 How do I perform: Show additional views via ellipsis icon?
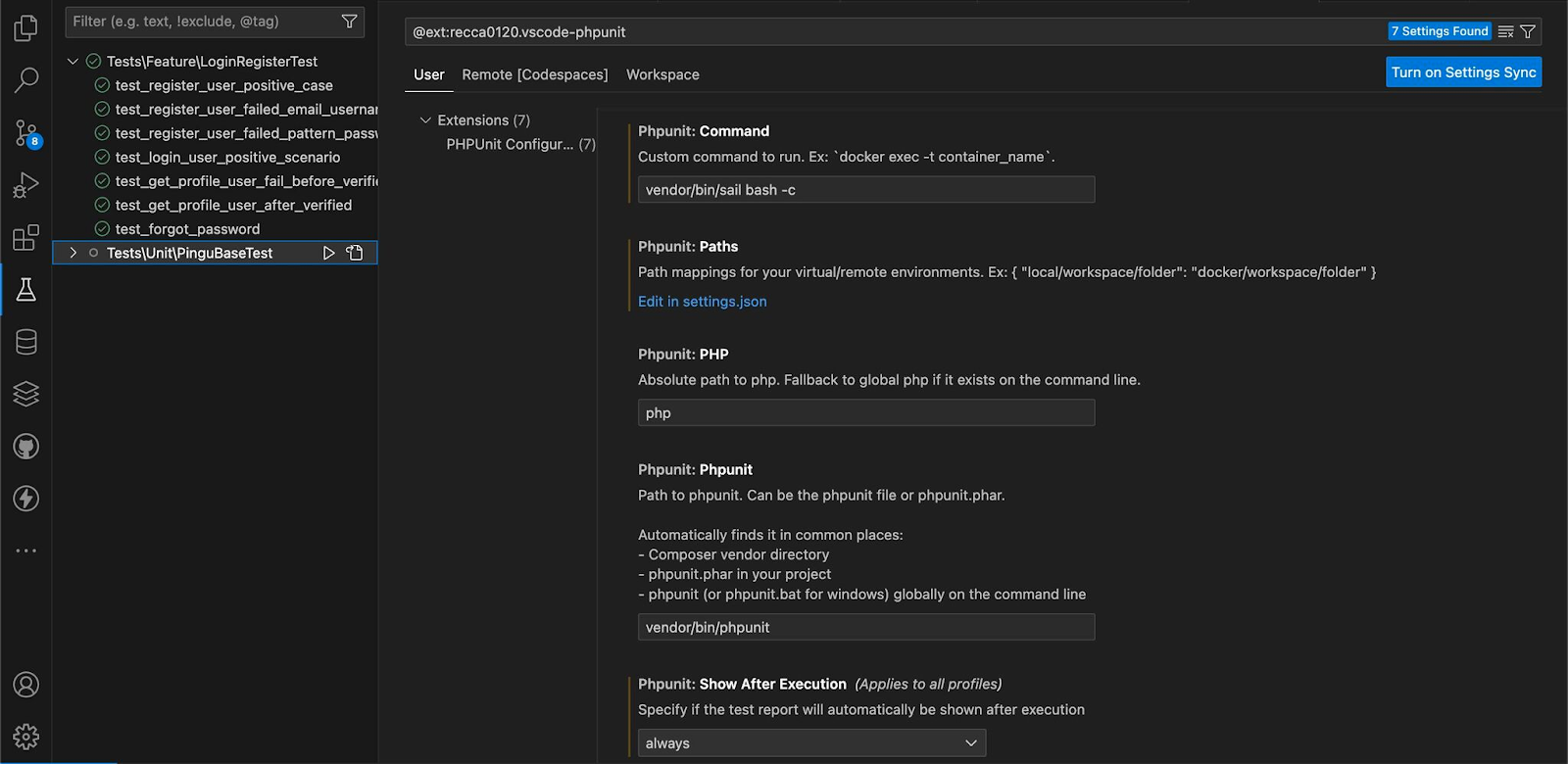tap(26, 550)
